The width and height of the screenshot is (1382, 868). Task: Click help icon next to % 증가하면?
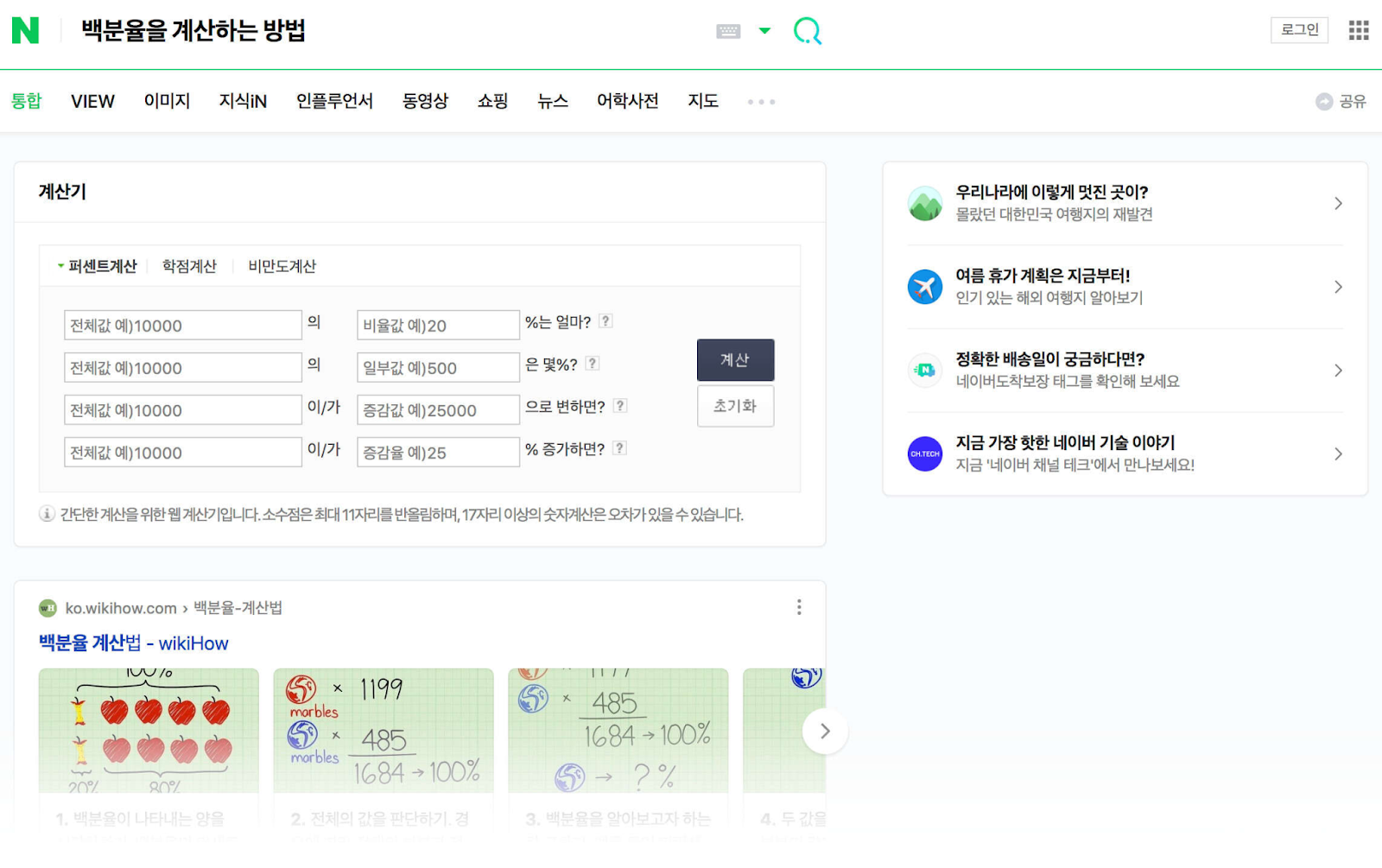click(619, 448)
